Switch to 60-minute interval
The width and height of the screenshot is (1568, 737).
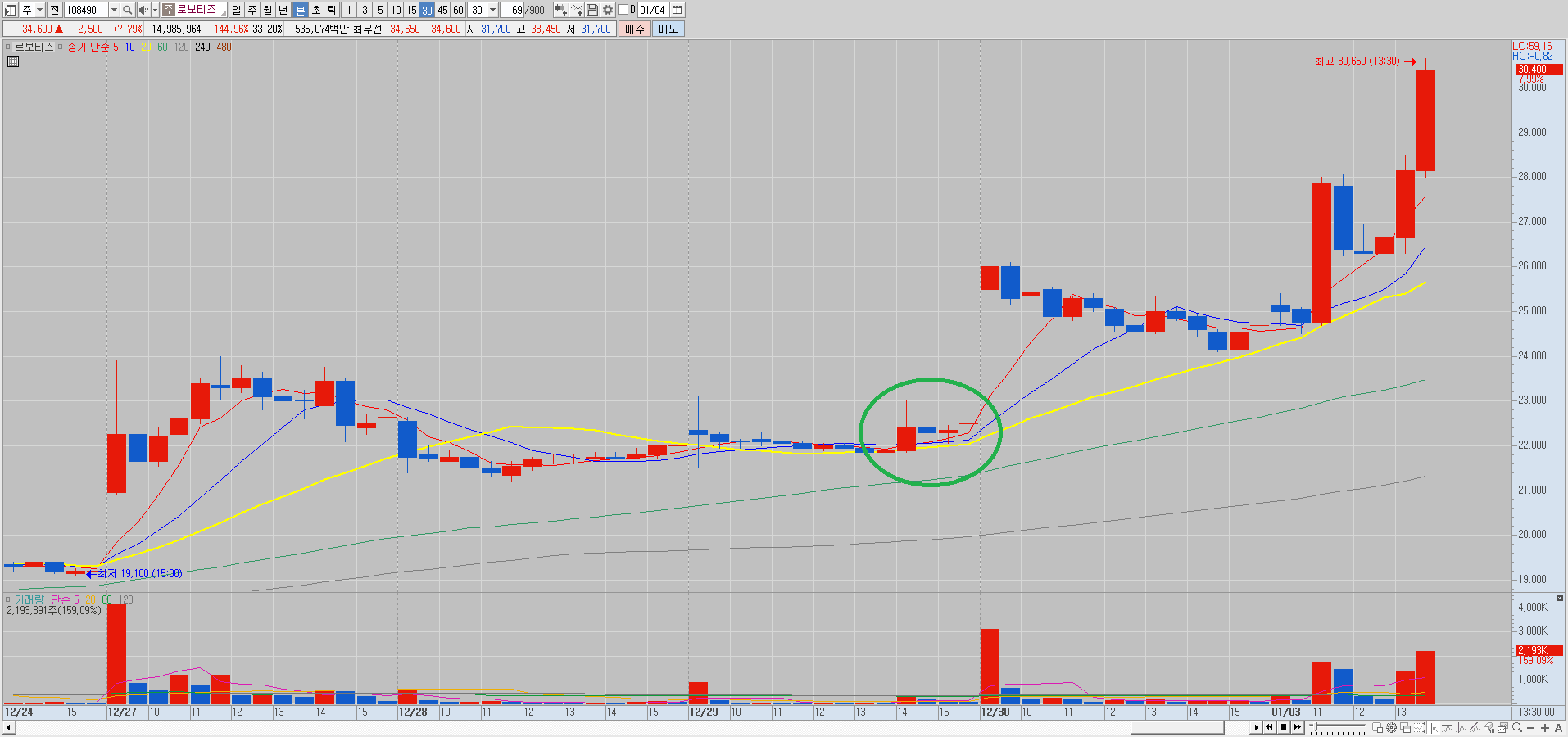pos(458,10)
